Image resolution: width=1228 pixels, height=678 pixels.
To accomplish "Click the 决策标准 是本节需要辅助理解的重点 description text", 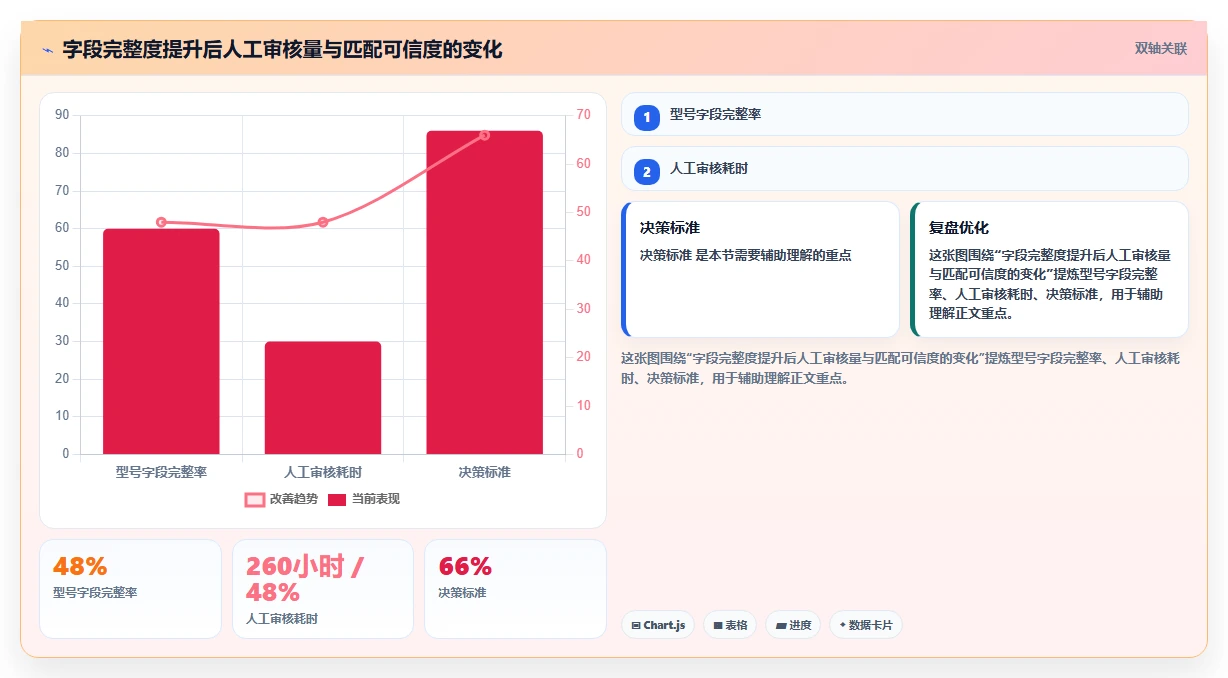I will [746, 255].
